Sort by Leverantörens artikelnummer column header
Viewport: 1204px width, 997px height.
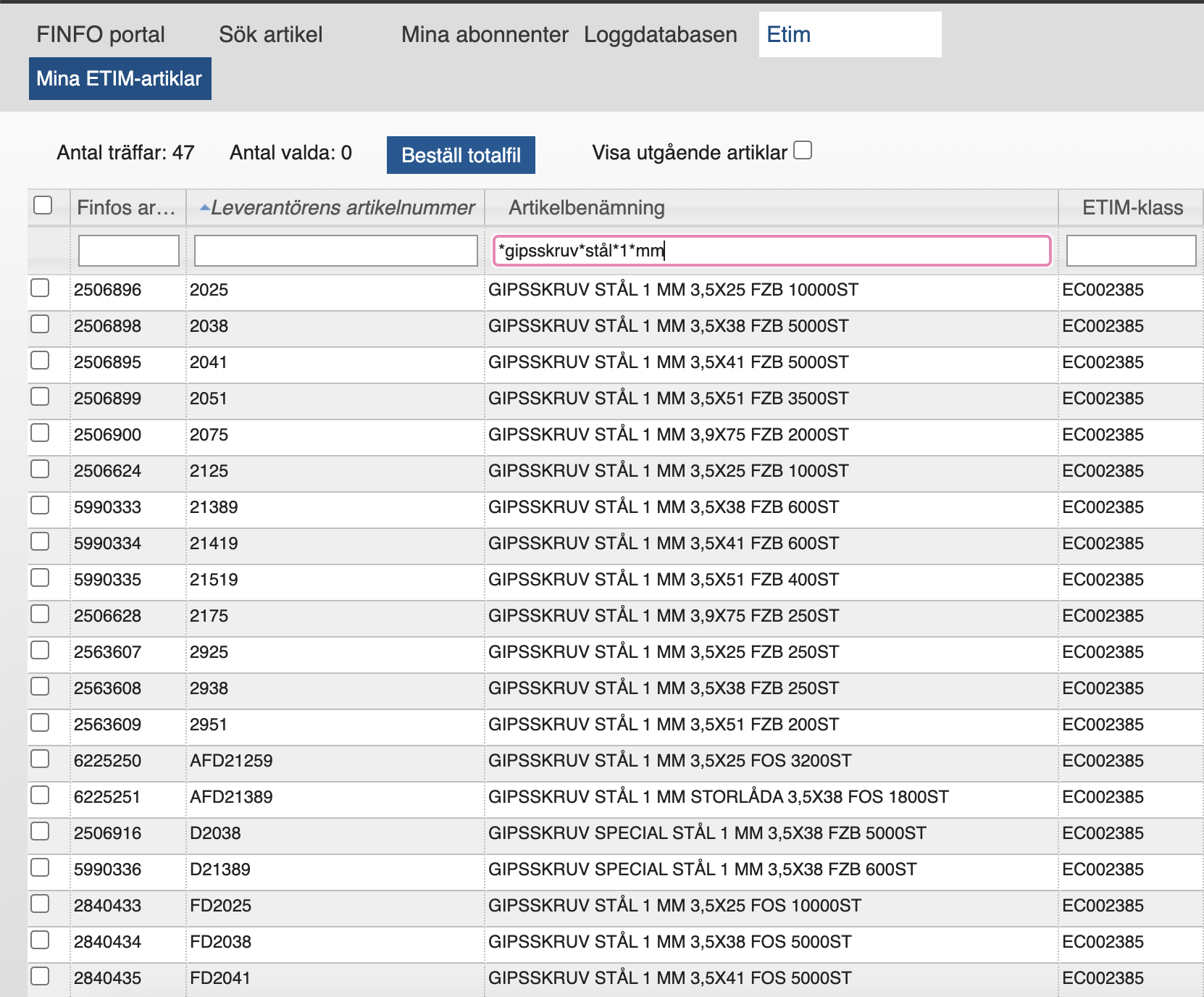[x=342, y=208]
